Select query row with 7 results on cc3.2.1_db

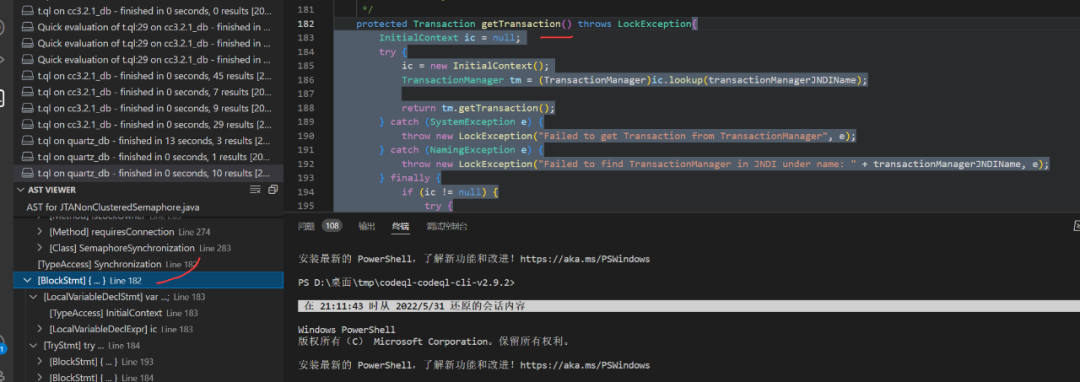coord(148,92)
